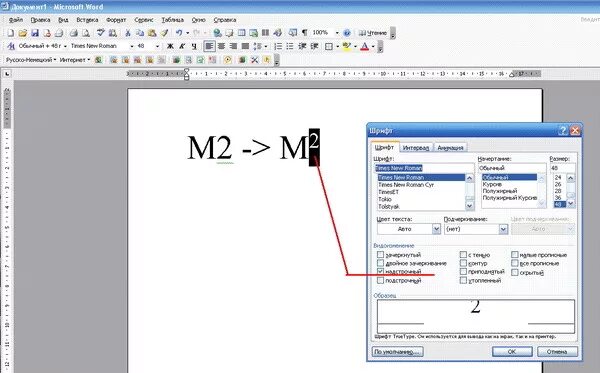Image resolution: width=600 pixels, height=373 pixels.
Task: Open Интернет dropdown
Action: tap(75, 60)
